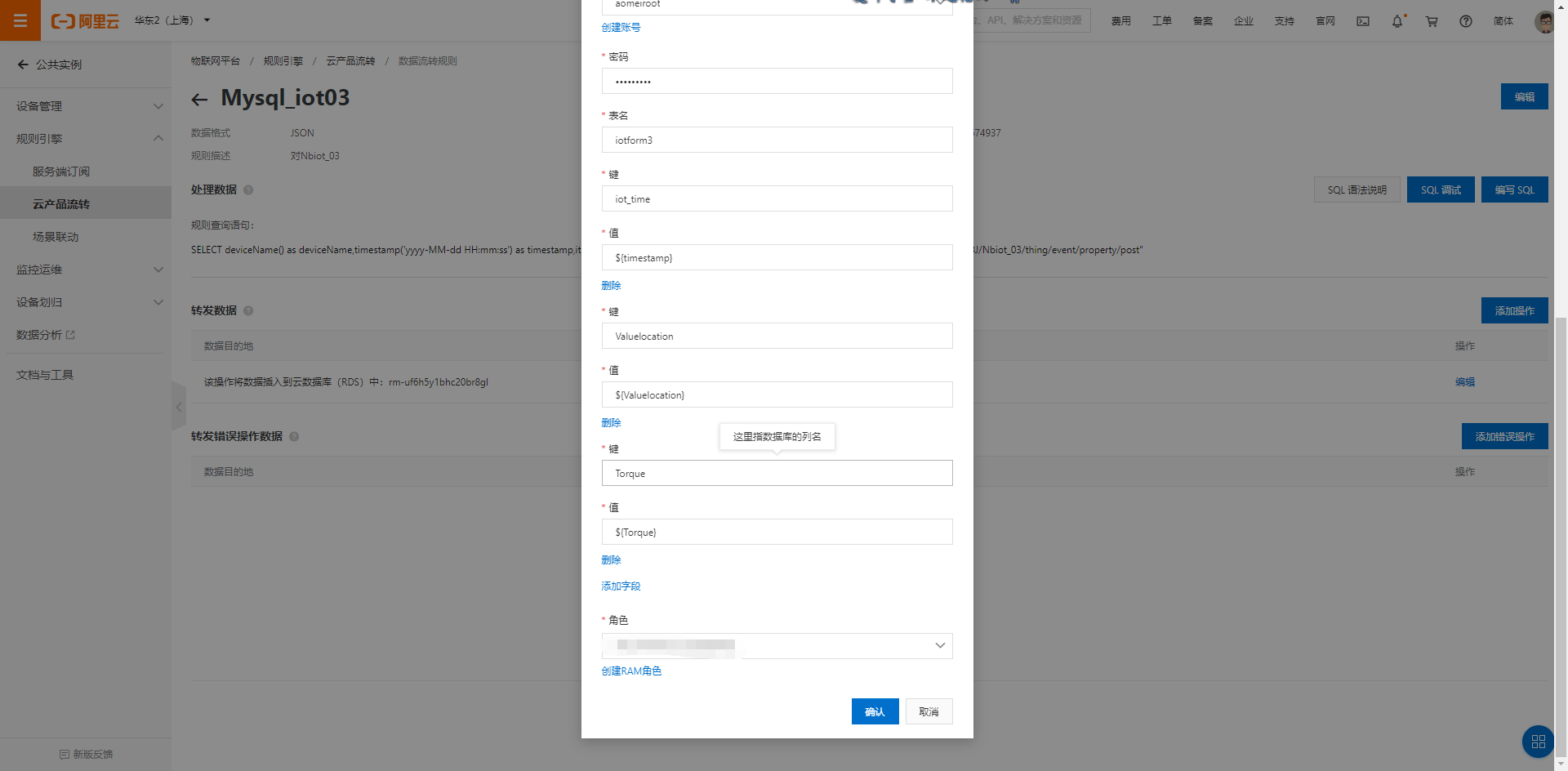Delete the iot_time field pair
The width and height of the screenshot is (1568, 771).
[x=611, y=286]
